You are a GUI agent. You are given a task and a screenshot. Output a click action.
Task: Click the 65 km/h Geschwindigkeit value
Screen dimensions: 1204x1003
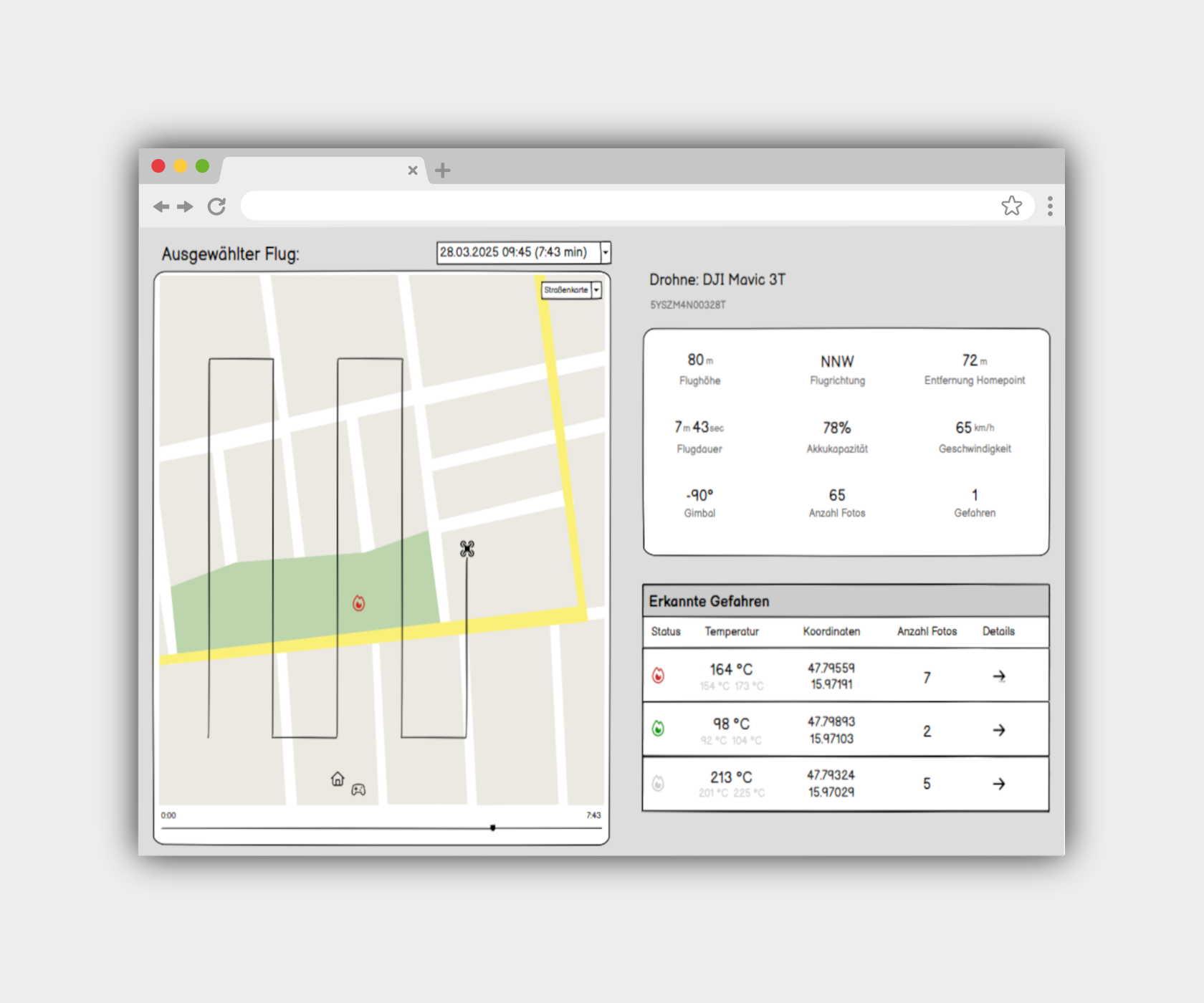coord(975,428)
